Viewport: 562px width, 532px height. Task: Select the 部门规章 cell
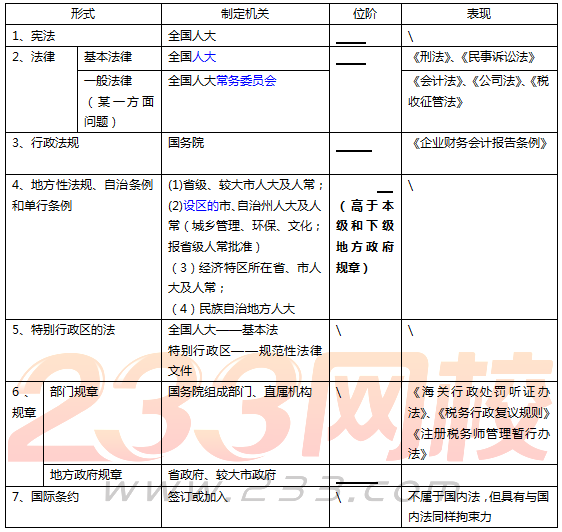(x=103, y=423)
